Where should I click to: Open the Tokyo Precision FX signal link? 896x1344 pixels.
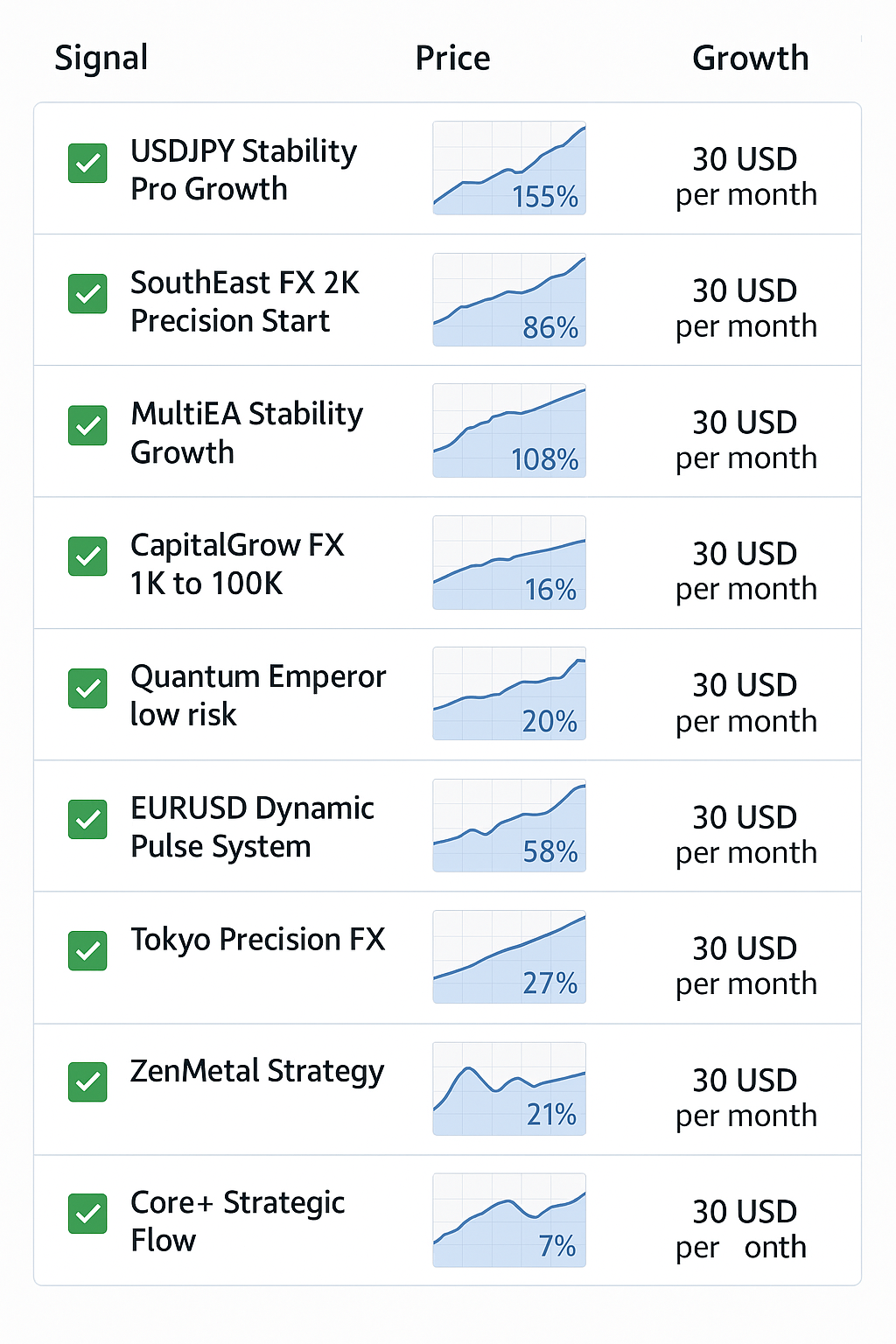[x=258, y=940]
